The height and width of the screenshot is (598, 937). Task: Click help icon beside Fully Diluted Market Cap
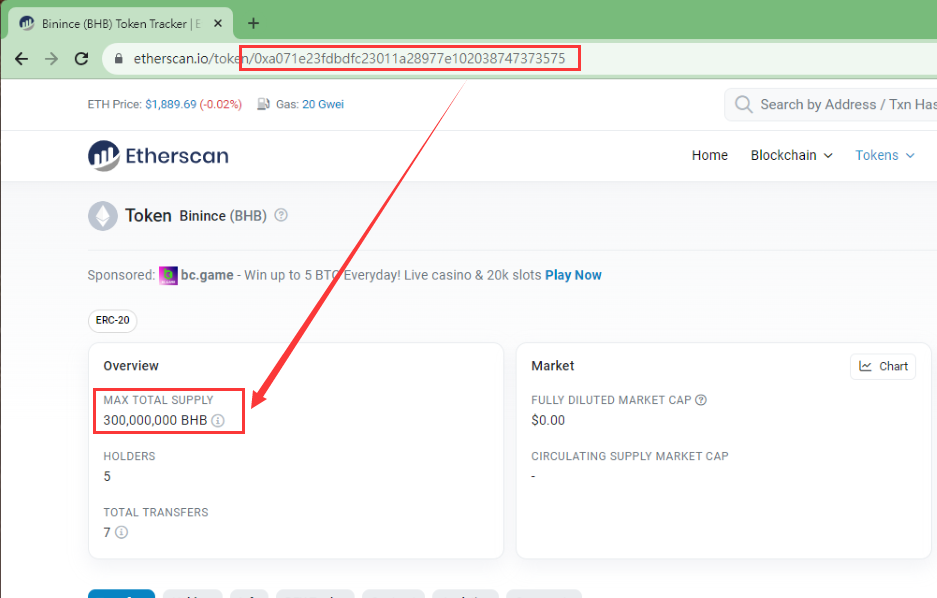701,400
